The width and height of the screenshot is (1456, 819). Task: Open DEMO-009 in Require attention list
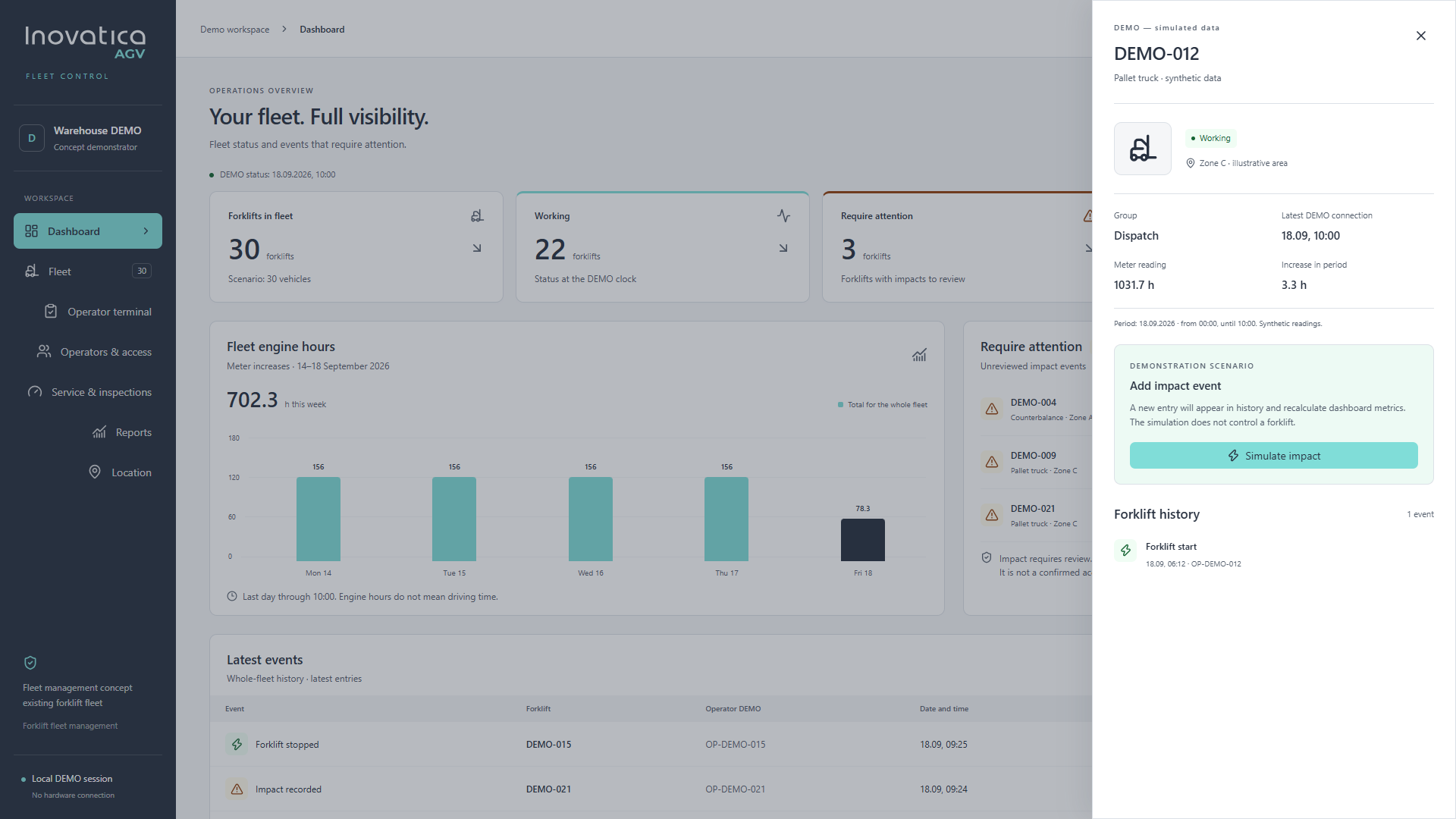click(x=1037, y=463)
